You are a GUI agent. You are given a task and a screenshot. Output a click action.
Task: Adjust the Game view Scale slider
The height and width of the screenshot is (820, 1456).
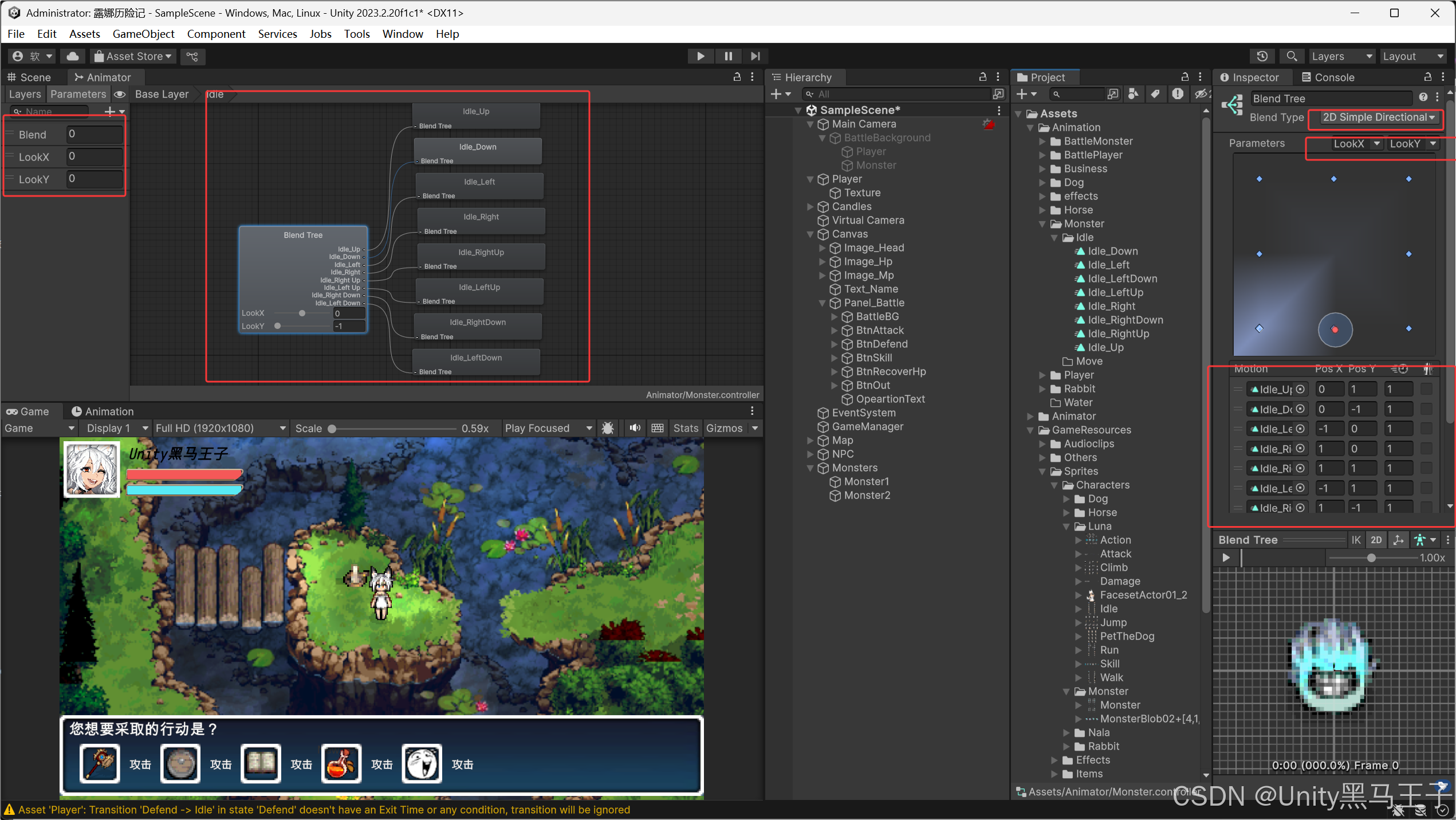332,429
